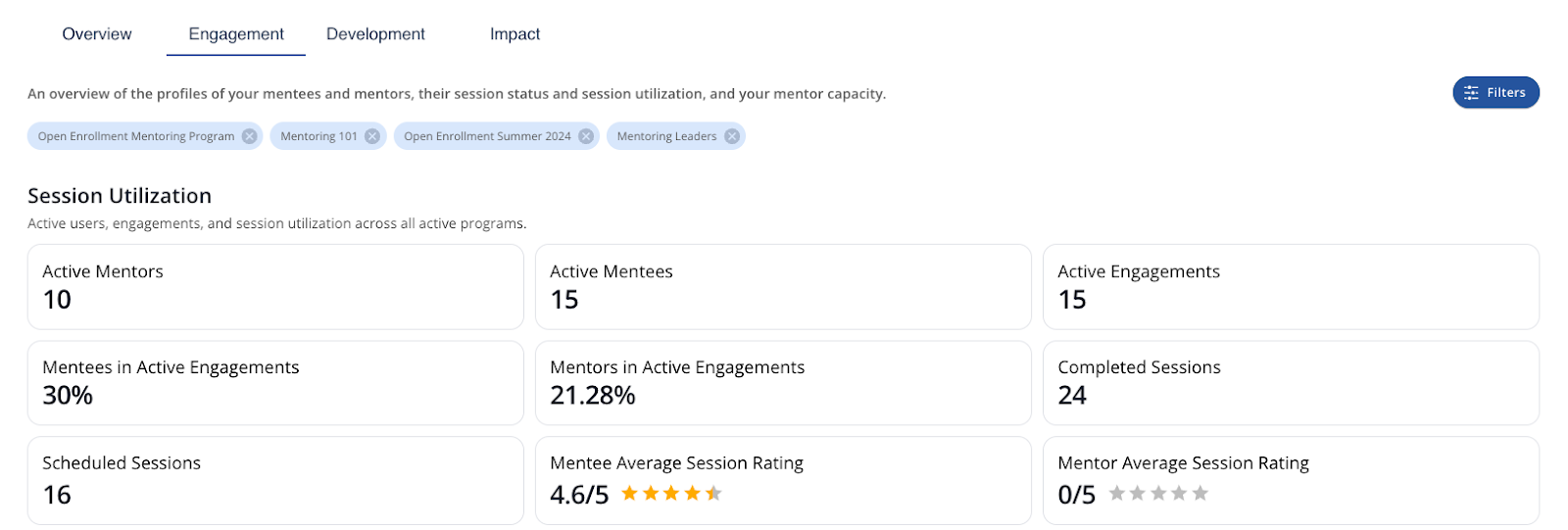Open the Development tab
The height and width of the screenshot is (530, 1568).
[x=375, y=34]
